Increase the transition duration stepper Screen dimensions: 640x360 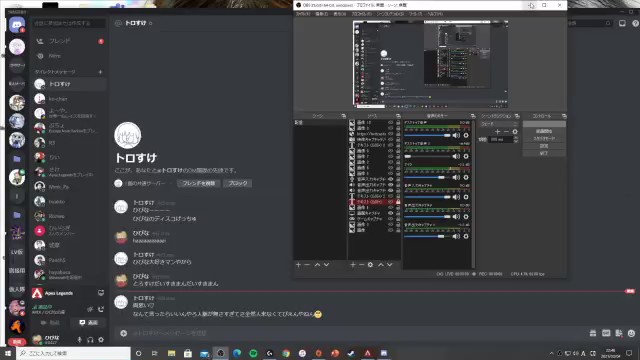(x=516, y=138)
